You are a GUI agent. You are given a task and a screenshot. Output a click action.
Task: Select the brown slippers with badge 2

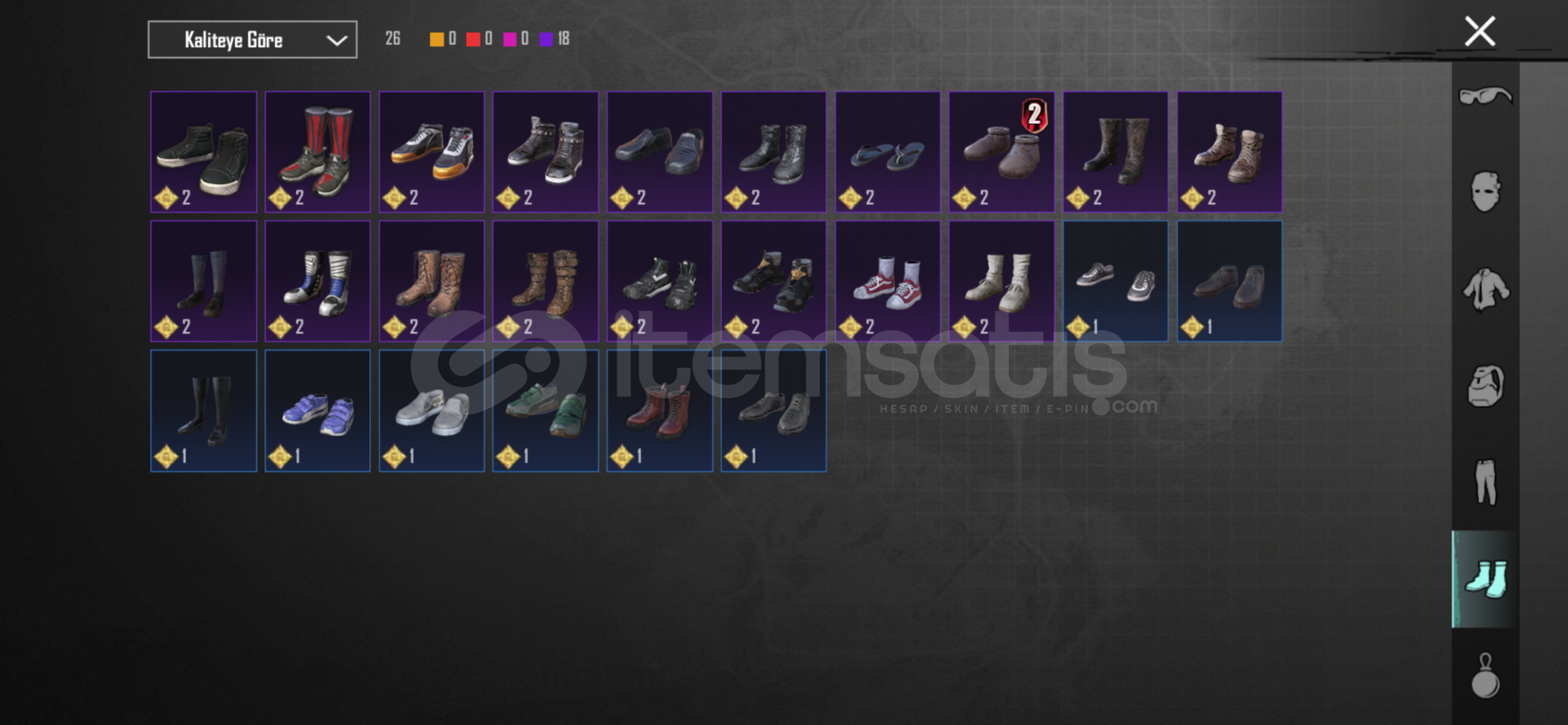tap(1002, 152)
